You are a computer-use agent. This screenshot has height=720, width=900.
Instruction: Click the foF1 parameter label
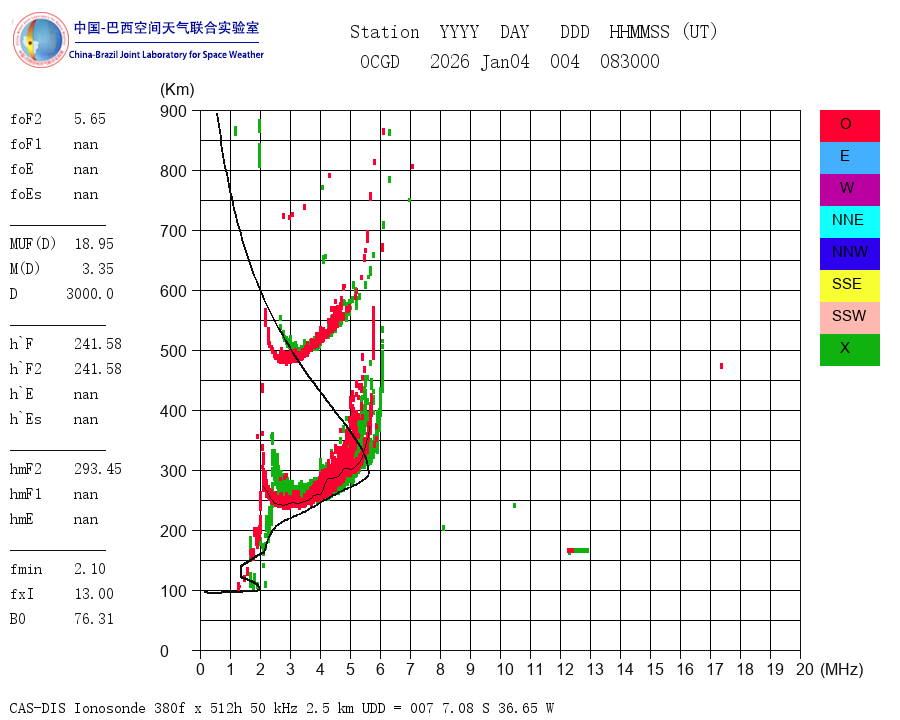point(26,144)
